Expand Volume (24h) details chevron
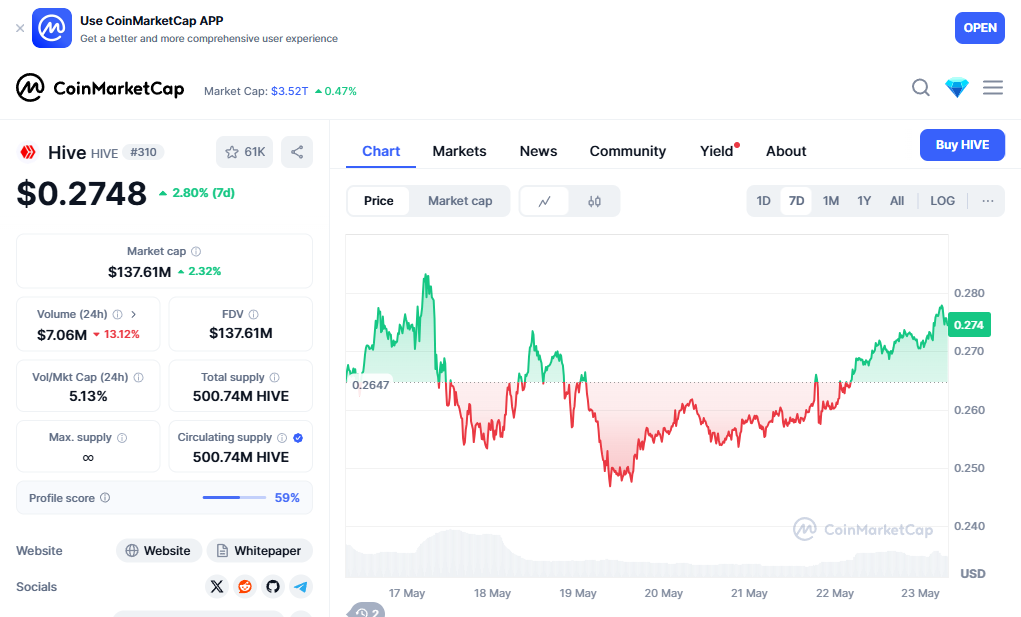This screenshot has width=1021, height=617. (134, 314)
